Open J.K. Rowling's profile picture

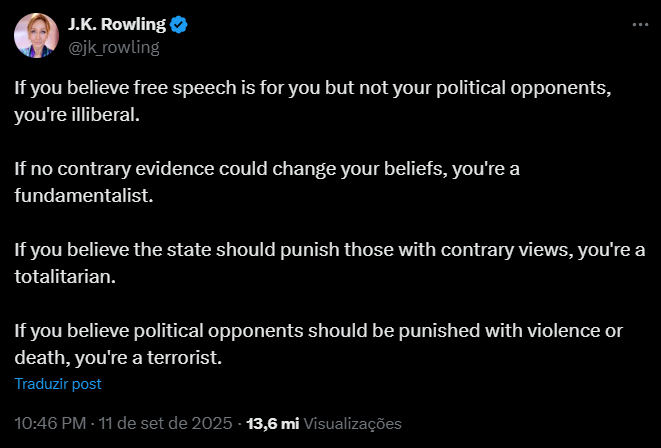tap(33, 35)
